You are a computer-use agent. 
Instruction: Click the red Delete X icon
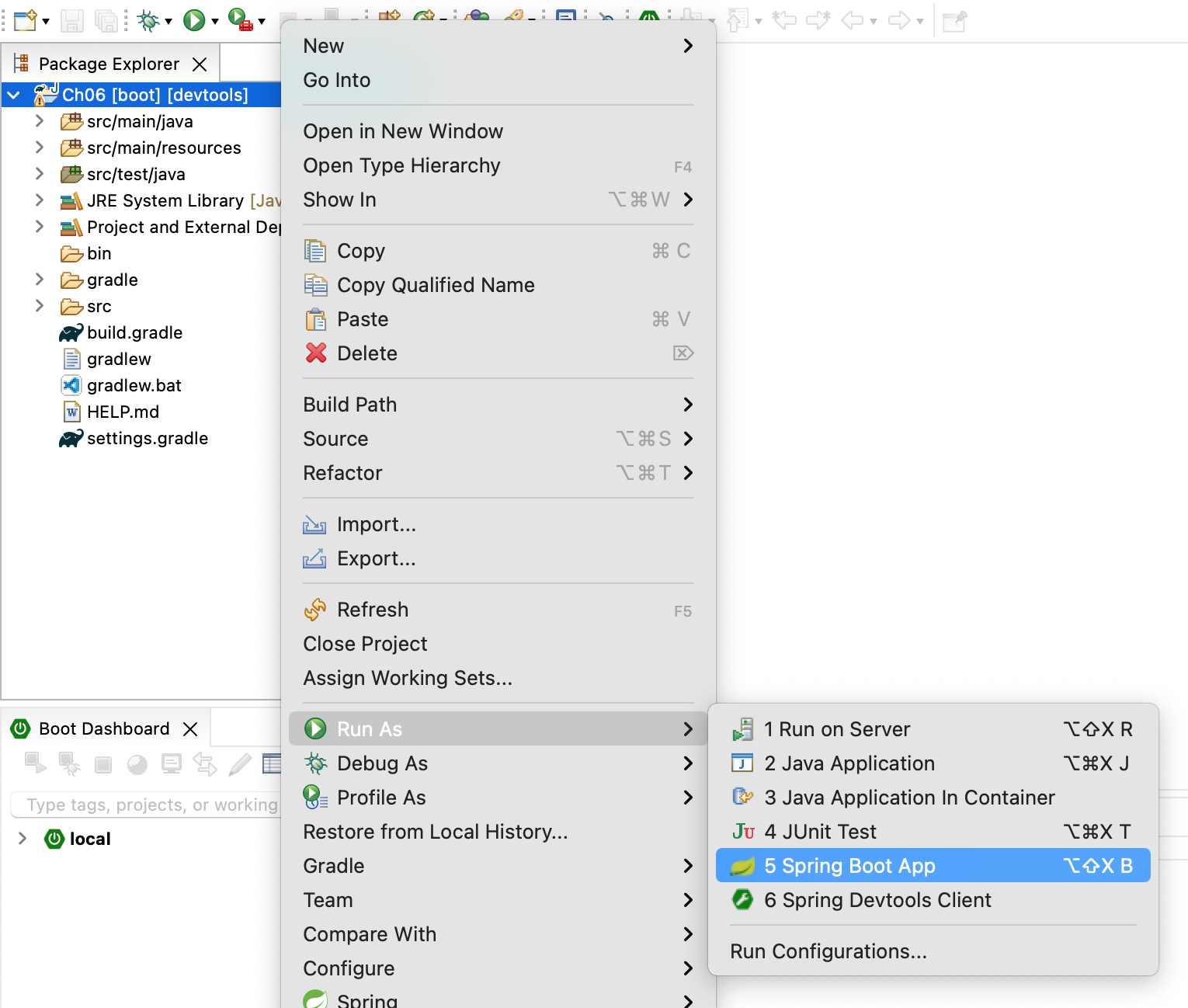click(315, 353)
